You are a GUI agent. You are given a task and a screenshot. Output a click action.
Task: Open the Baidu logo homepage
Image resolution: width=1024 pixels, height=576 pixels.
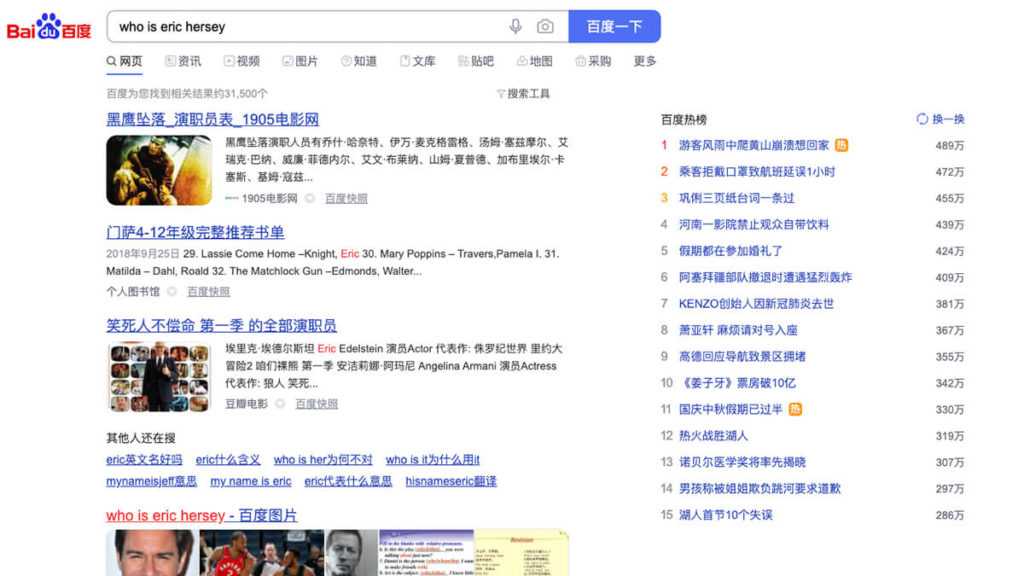49,27
